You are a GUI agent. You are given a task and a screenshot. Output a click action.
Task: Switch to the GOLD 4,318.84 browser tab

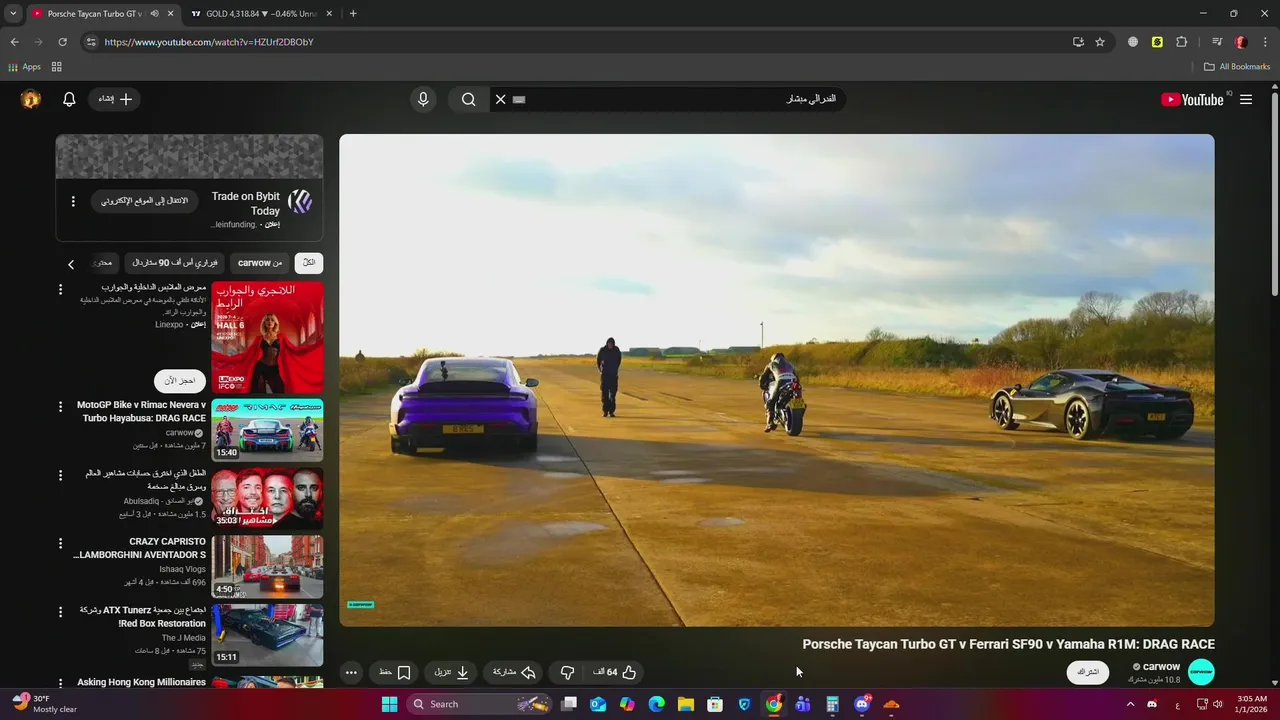[x=261, y=13]
